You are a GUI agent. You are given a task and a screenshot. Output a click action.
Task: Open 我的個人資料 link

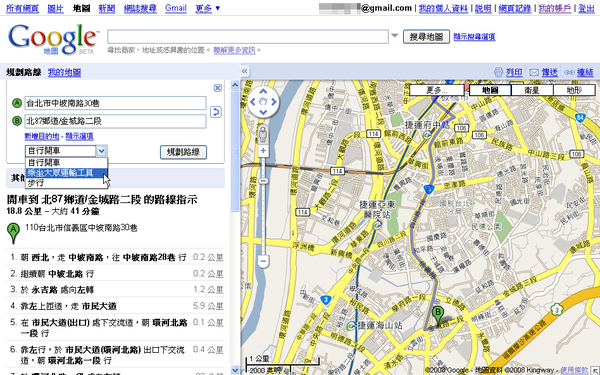pos(443,8)
